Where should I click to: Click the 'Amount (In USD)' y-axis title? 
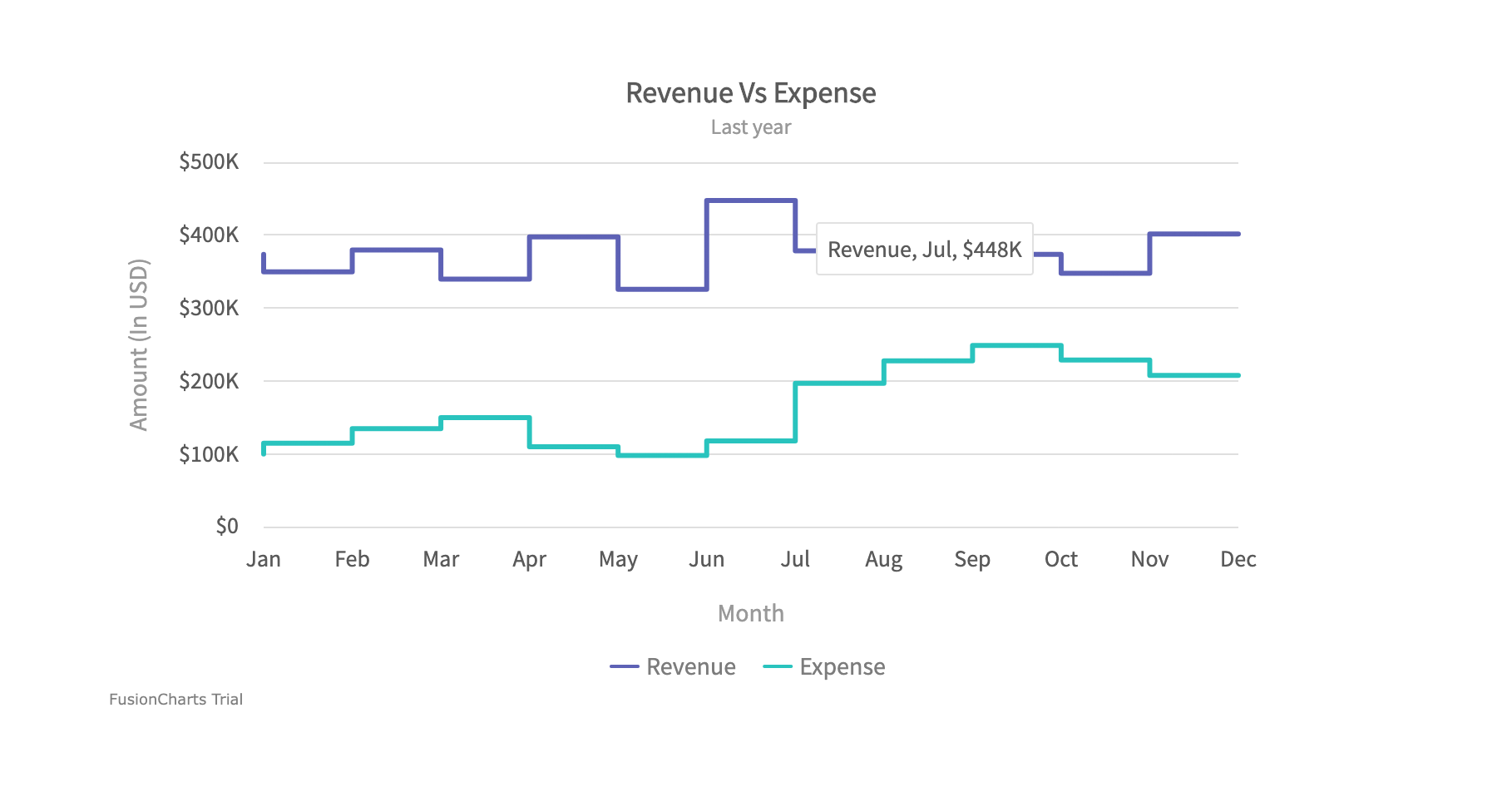pyautogui.click(x=139, y=344)
